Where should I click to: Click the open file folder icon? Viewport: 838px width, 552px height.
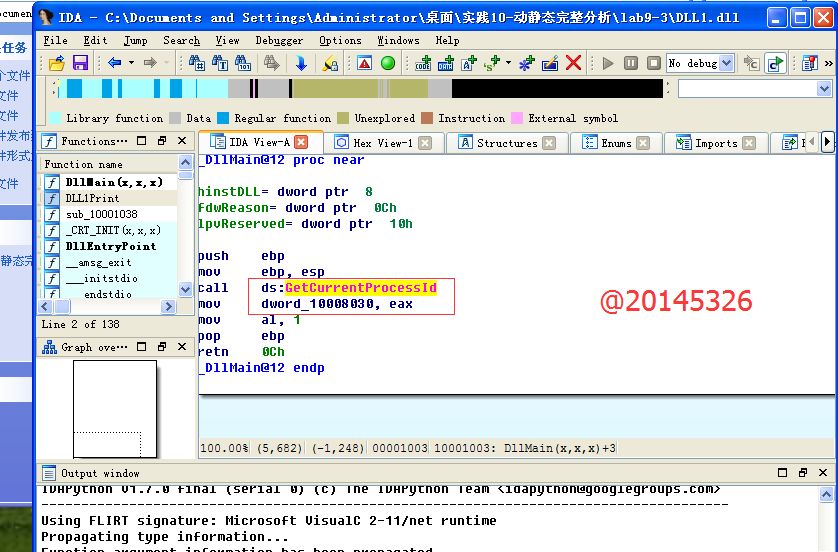57,63
